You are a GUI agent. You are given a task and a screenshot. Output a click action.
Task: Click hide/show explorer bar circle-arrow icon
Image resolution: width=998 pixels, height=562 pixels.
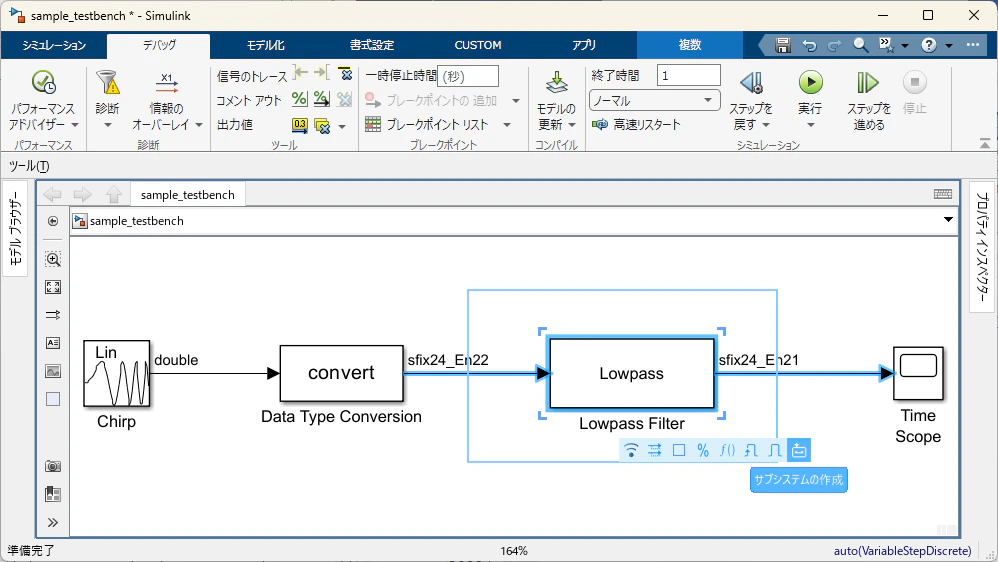pyautogui.click(x=53, y=221)
